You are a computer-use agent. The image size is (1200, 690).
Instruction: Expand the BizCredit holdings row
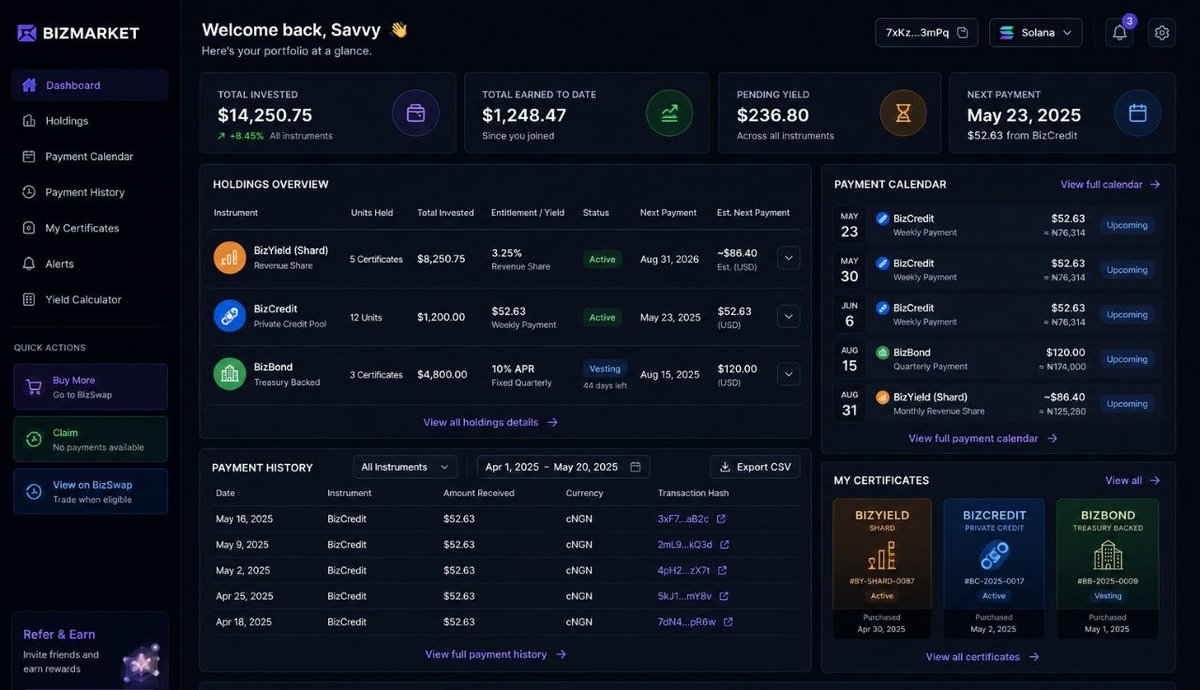789,316
